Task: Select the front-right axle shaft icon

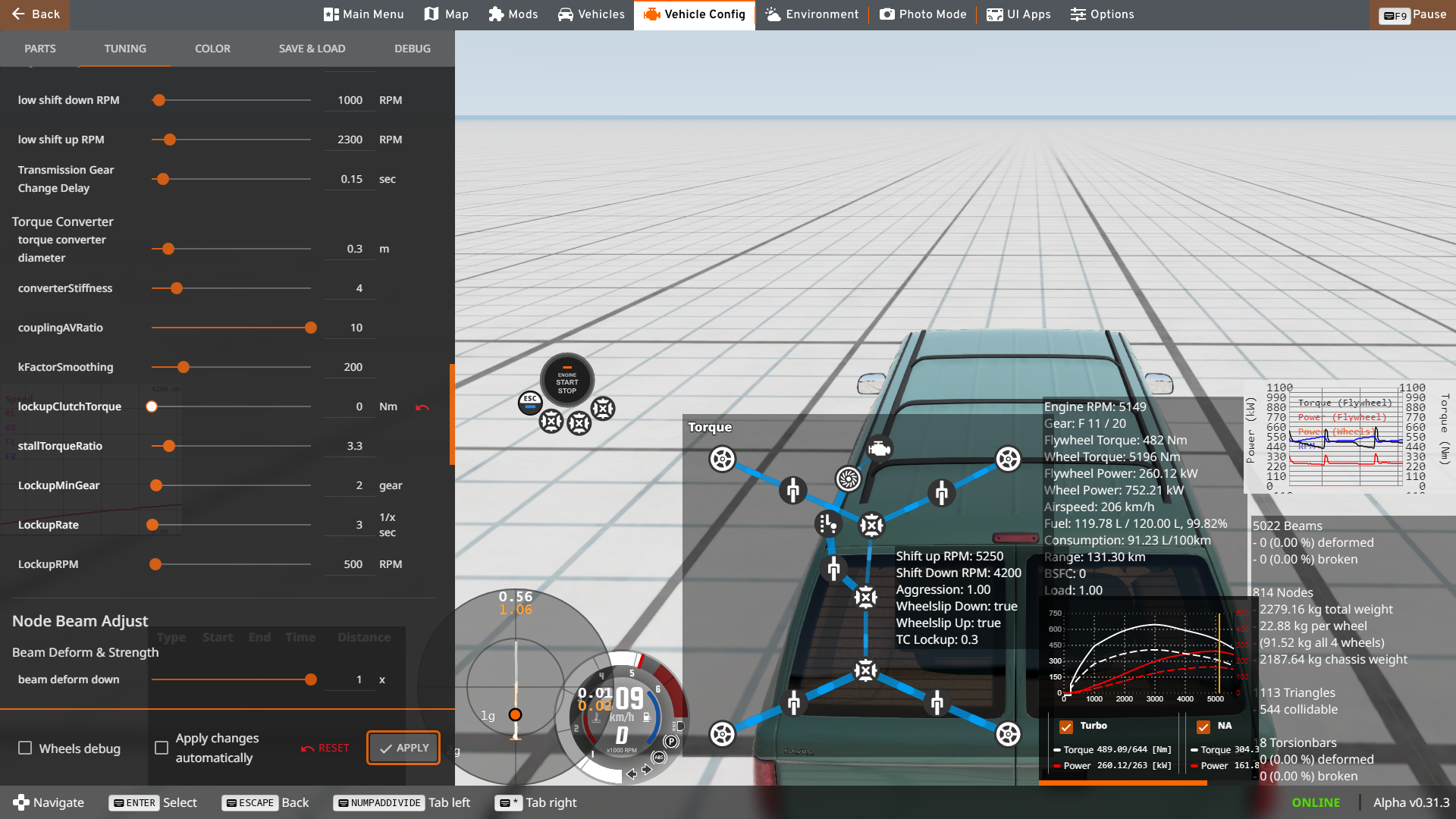Action: (x=941, y=493)
